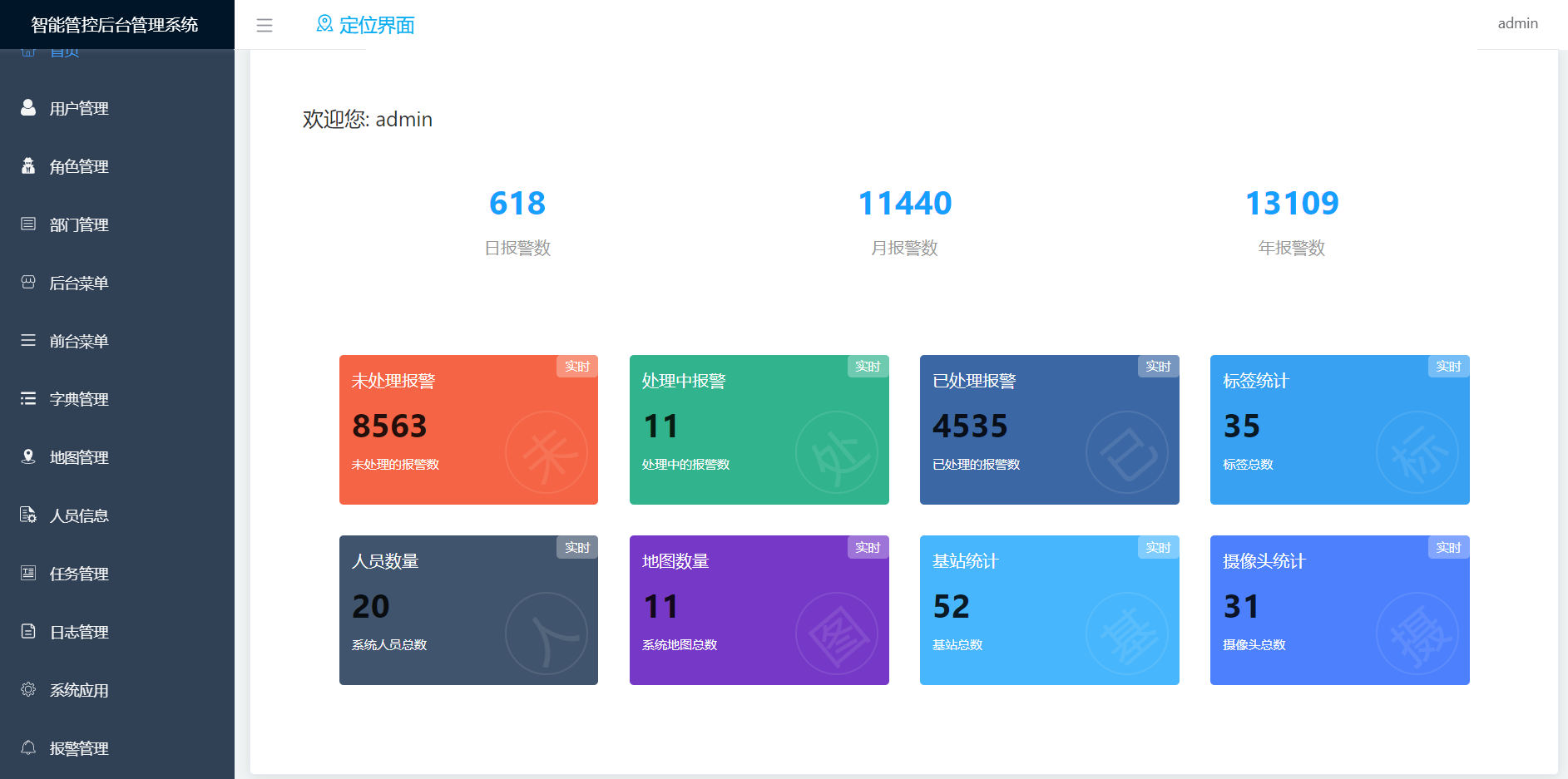Open 后台菜单 in the sidebar
This screenshot has height=779, width=1568.
(79, 283)
